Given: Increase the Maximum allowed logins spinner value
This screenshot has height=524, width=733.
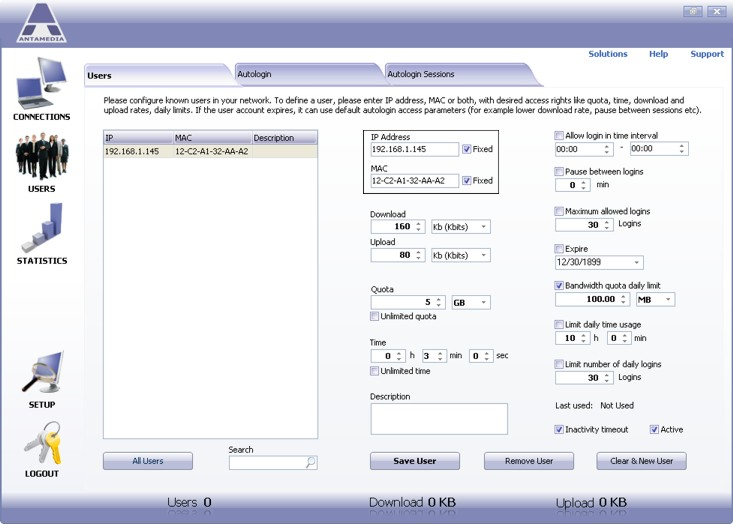Looking at the screenshot, I should coord(609,222).
